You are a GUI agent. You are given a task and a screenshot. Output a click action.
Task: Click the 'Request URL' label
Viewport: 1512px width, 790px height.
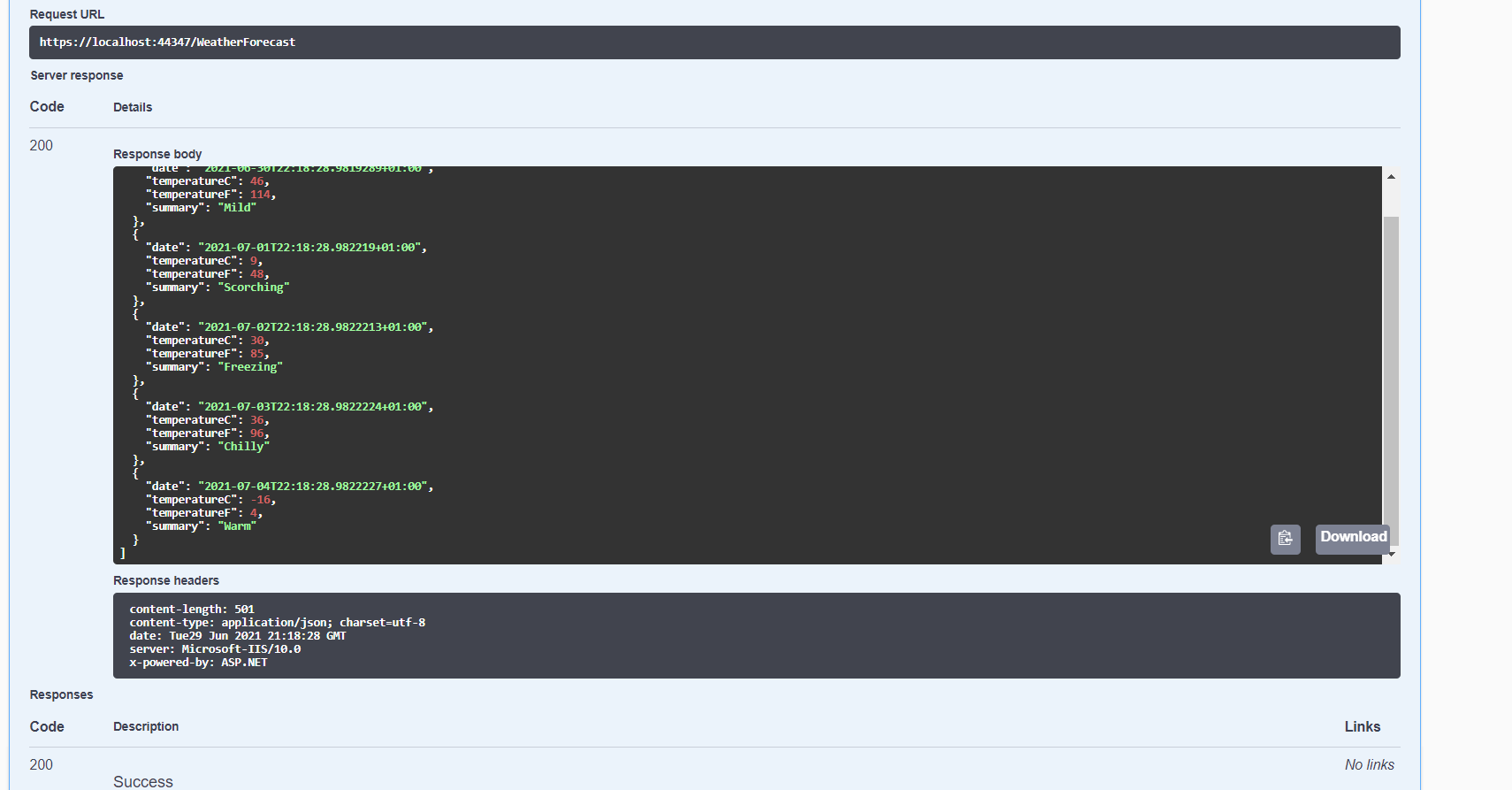(x=67, y=14)
